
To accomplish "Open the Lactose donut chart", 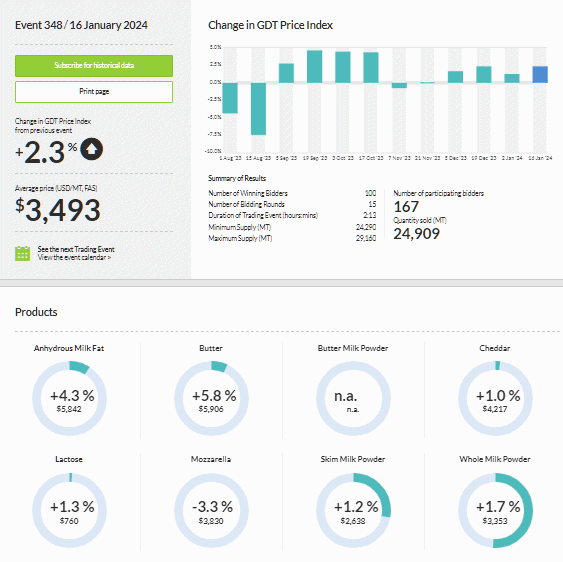I will pyautogui.click(x=69, y=510).
